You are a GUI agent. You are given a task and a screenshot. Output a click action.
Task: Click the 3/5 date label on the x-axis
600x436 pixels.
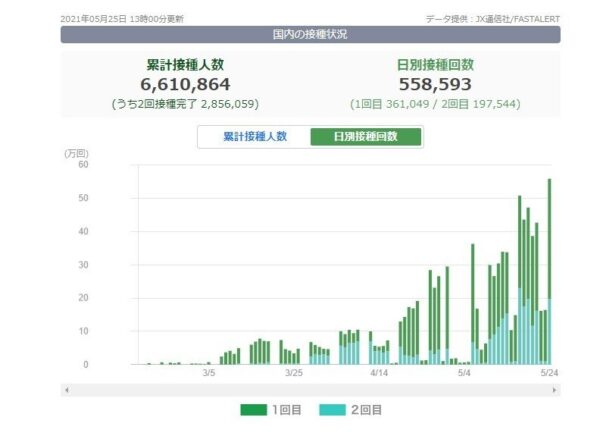point(209,373)
